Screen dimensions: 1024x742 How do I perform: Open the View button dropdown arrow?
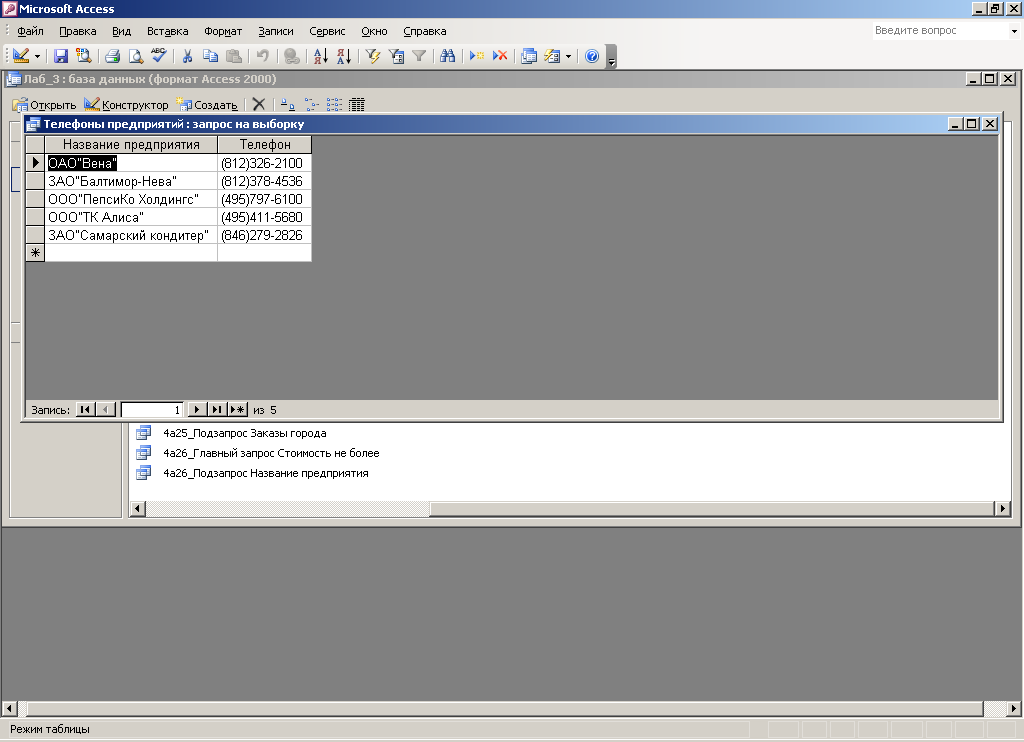(x=37, y=56)
